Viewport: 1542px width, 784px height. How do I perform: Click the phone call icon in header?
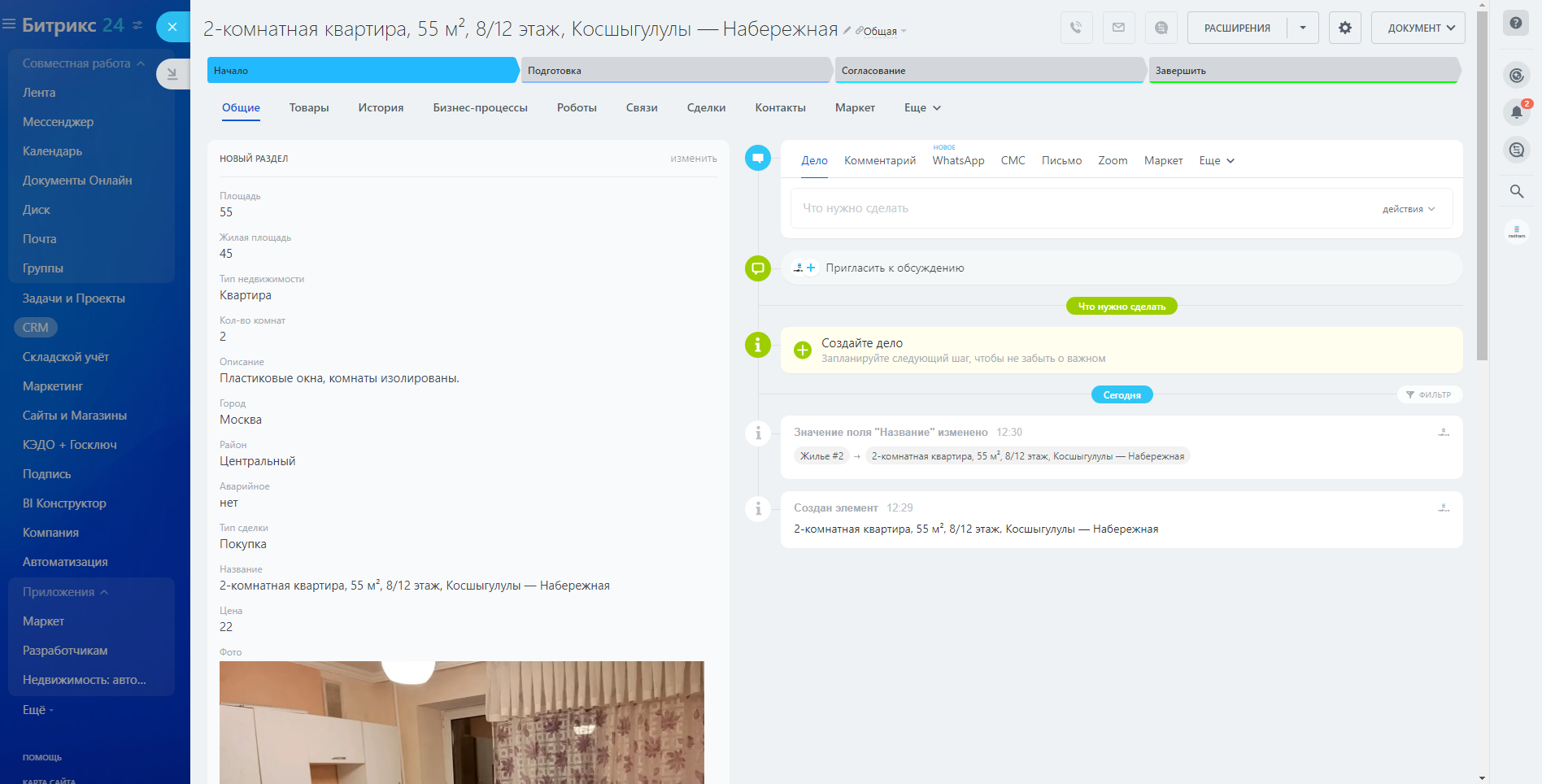pos(1076,28)
